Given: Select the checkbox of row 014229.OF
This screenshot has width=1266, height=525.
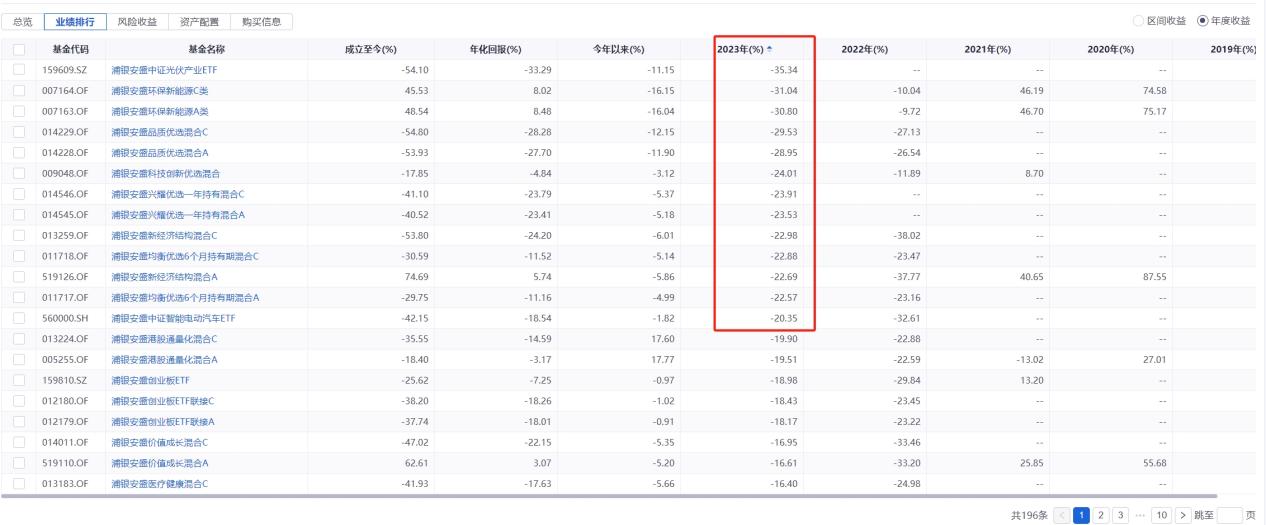Looking at the screenshot, I should coord(20,131).
